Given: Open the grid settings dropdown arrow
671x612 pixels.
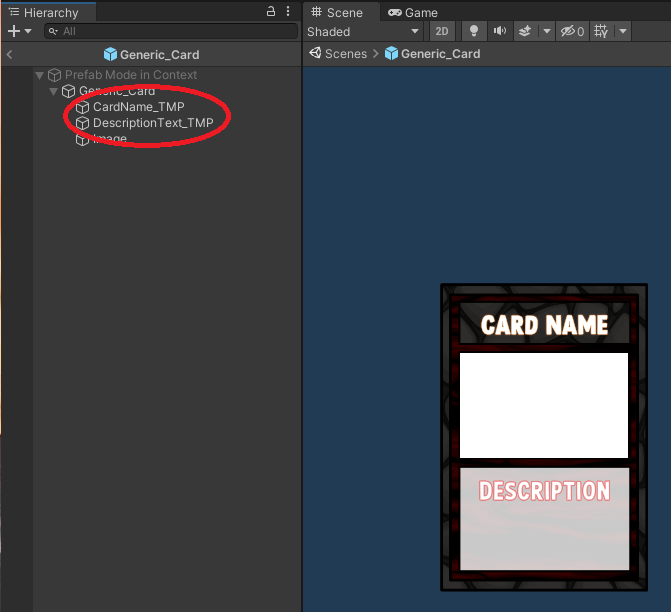Looking at the screenshot, I should coord(623,31).
